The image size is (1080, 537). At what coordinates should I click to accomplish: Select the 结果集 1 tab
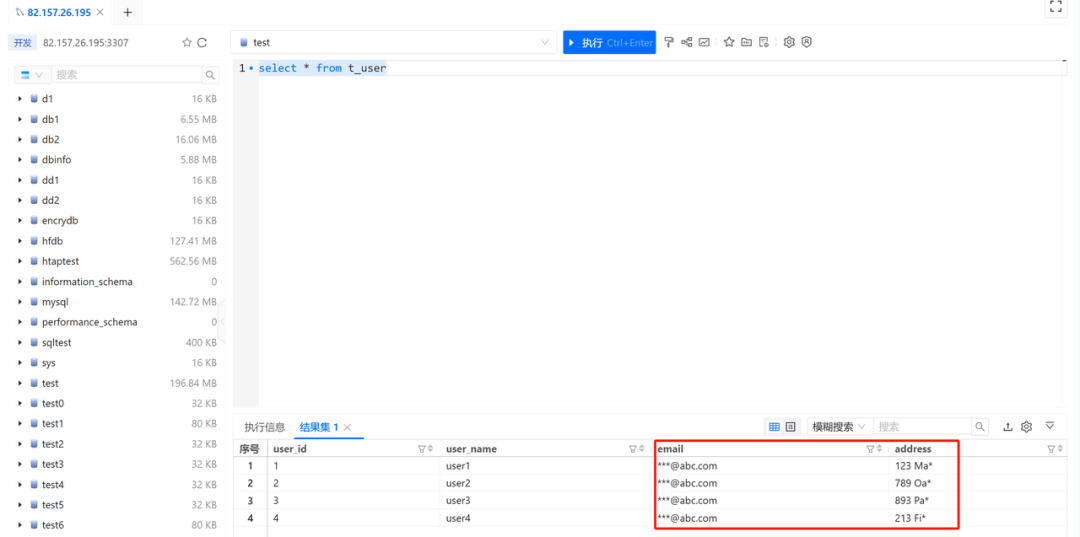click(x=319, y=427)
